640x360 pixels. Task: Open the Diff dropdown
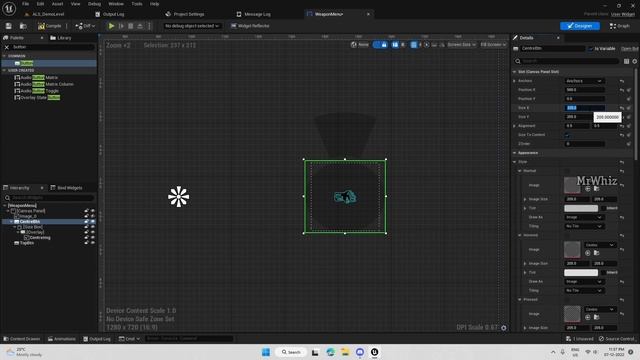pyautogui.click(x=85, y=26)
